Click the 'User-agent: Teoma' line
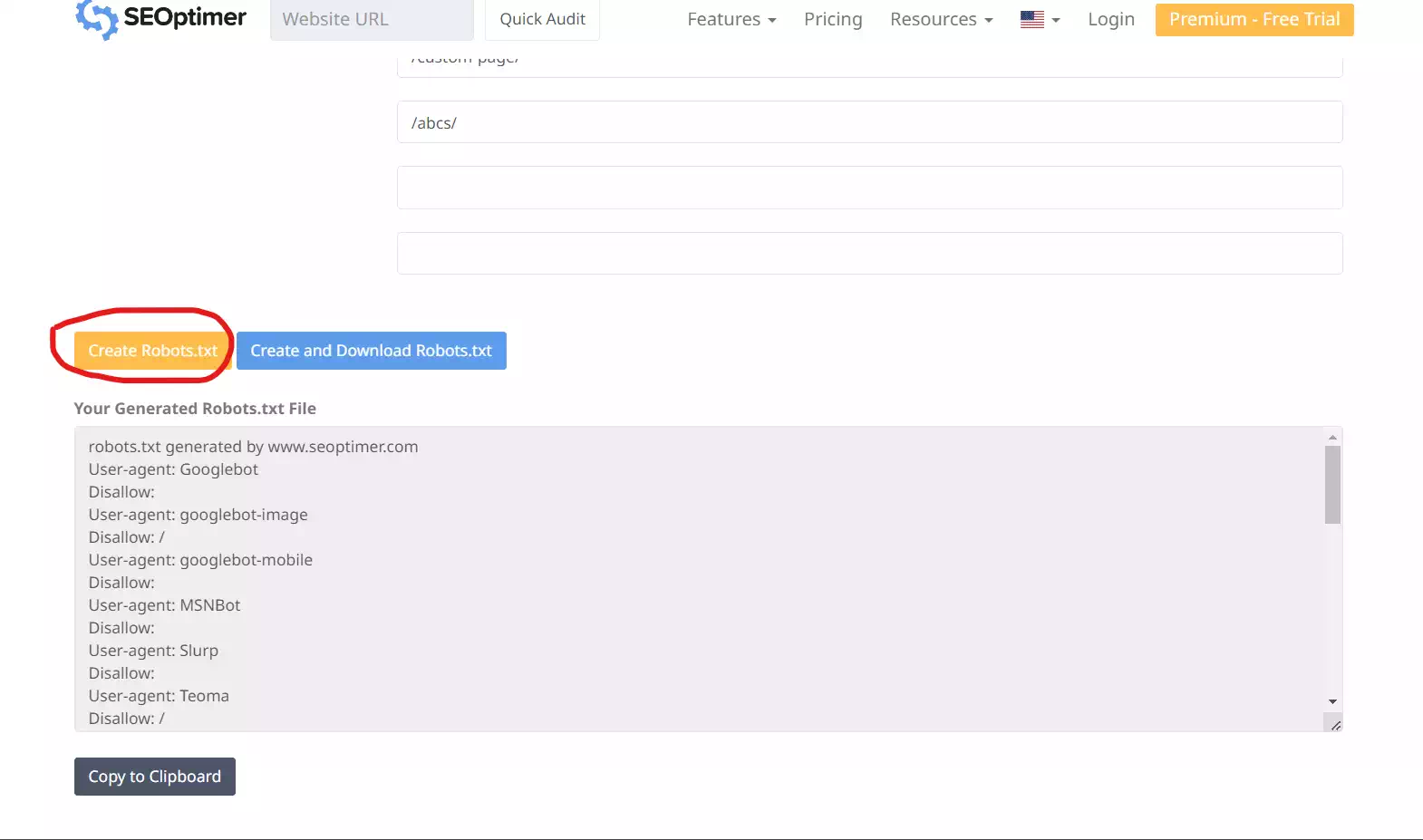1423x840 pixels. [x=159, y=696]
